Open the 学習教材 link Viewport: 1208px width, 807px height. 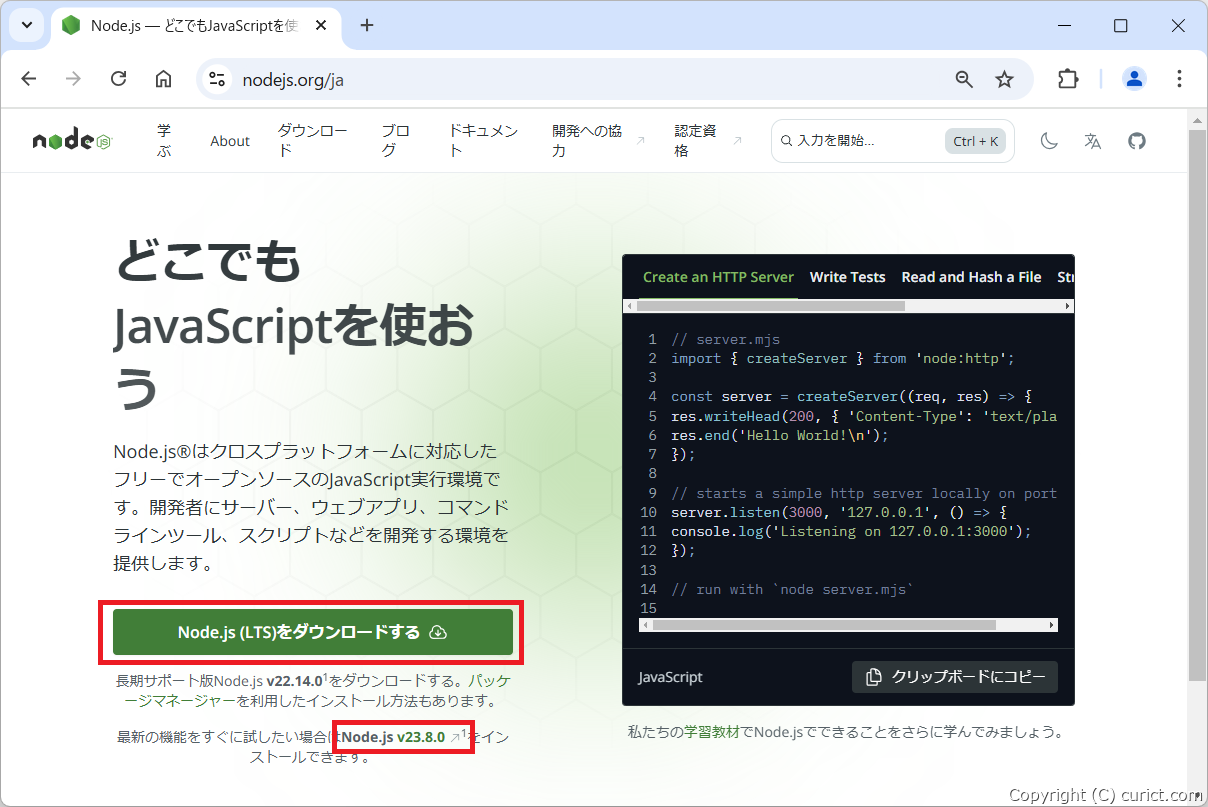tap(712, 732)
